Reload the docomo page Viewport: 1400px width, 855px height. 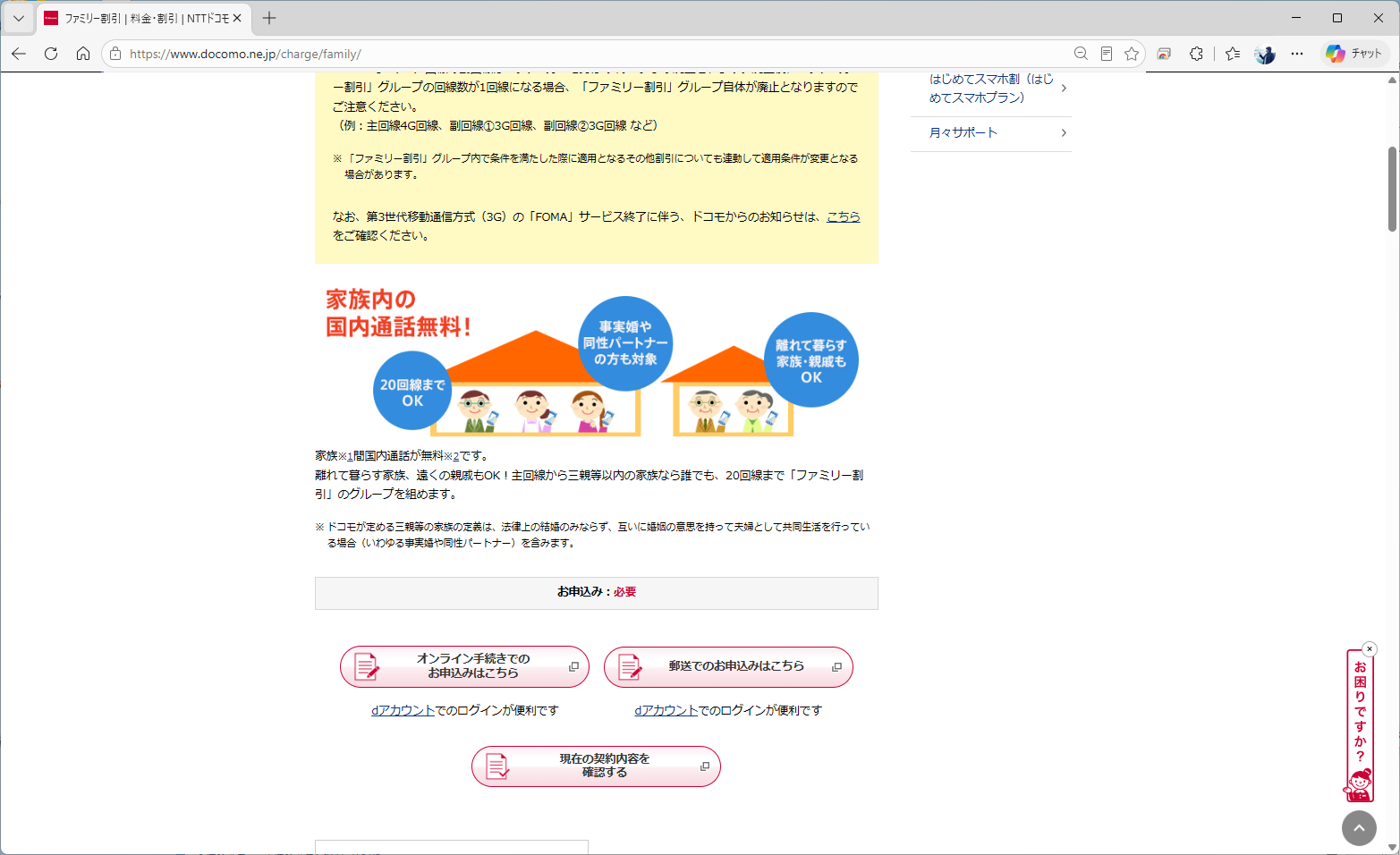(51, 54)
